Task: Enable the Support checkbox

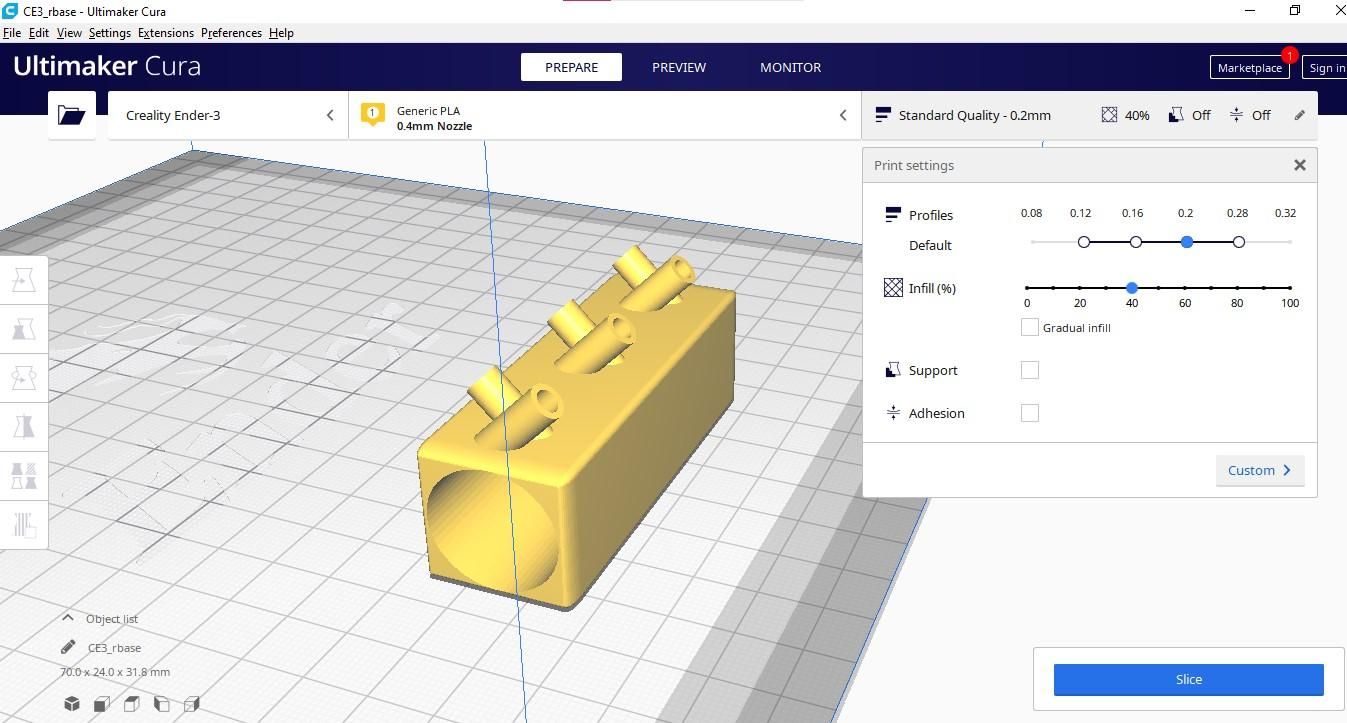Action: 1029,370
